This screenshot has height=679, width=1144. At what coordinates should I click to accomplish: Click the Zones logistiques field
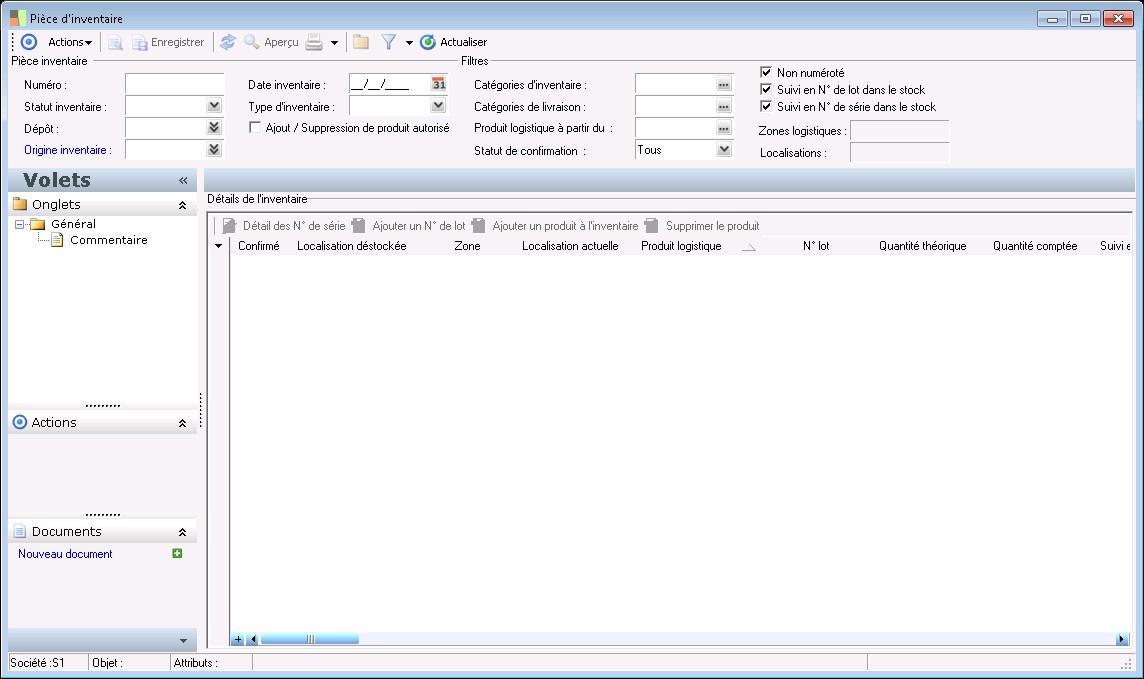(x=900, y=131)
